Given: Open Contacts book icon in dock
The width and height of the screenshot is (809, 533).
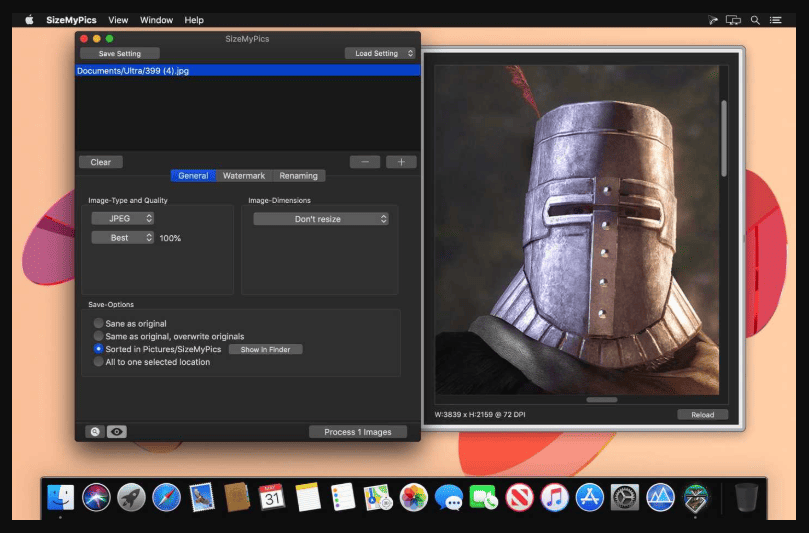Looking at the screenshot, I should tap(237, 497).
